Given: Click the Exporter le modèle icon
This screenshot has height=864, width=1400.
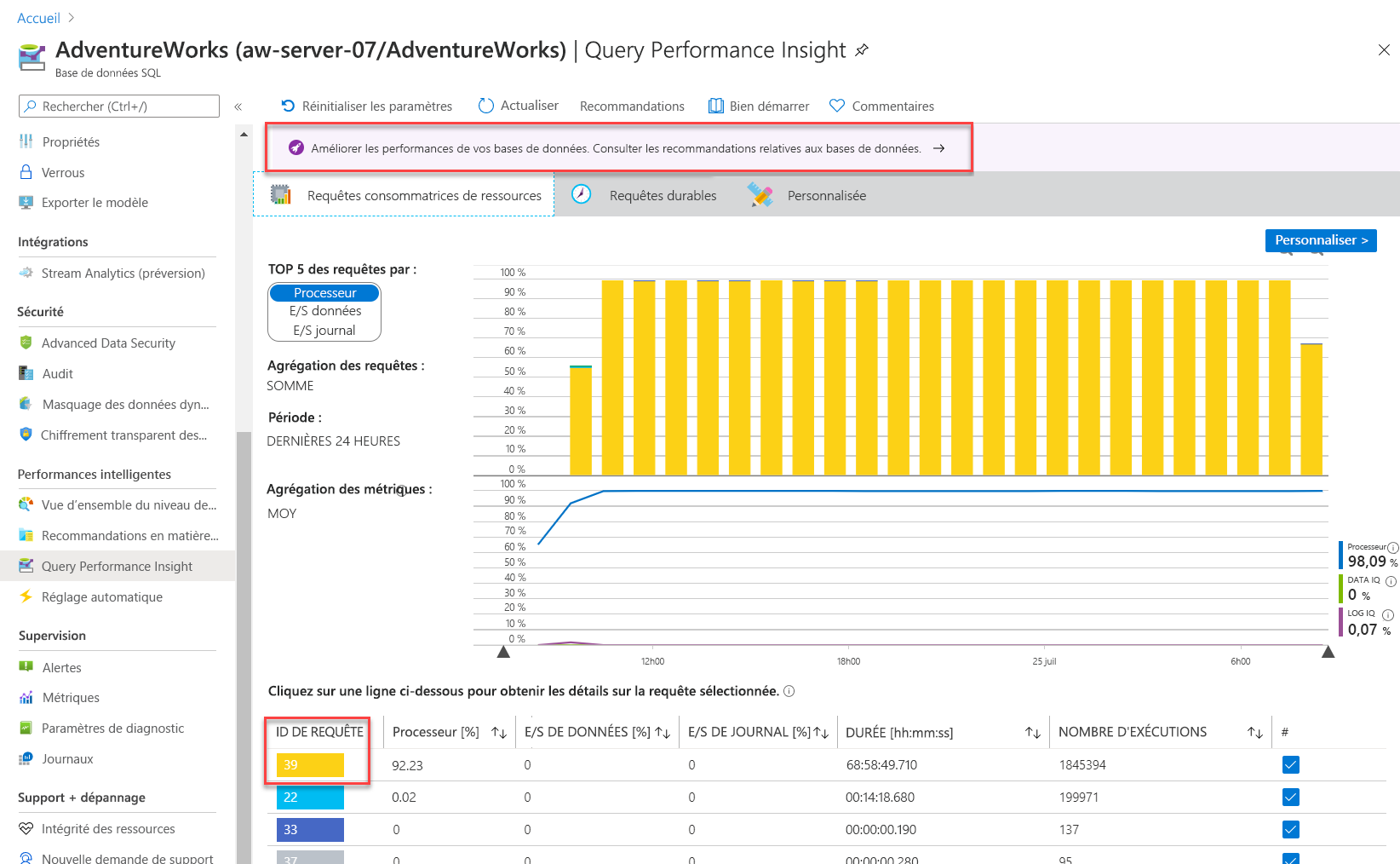Looking at the screenshot, I should click(x=26, y=202).
